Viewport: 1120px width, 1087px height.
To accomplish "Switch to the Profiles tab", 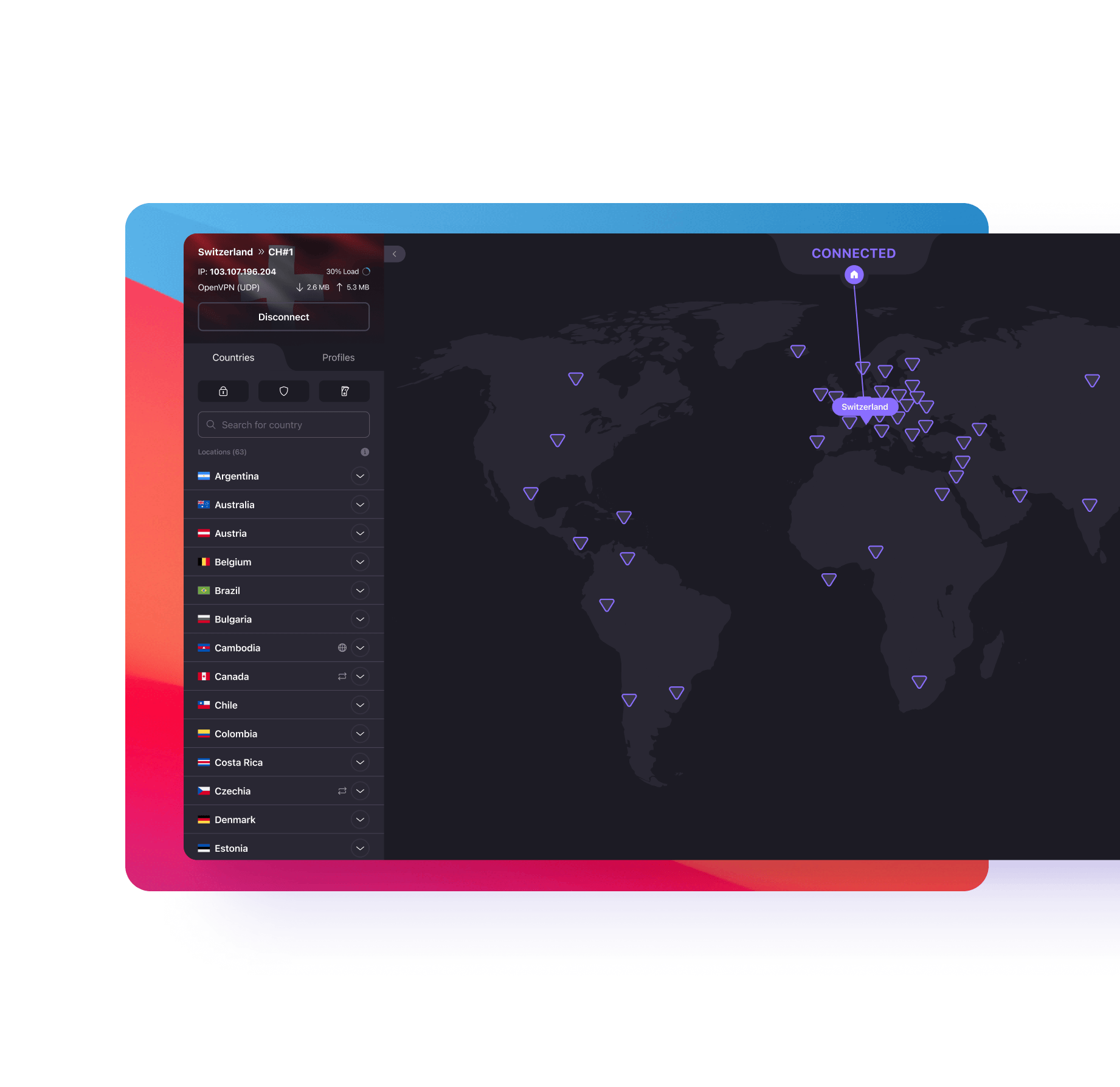I will tap(338, 357).
